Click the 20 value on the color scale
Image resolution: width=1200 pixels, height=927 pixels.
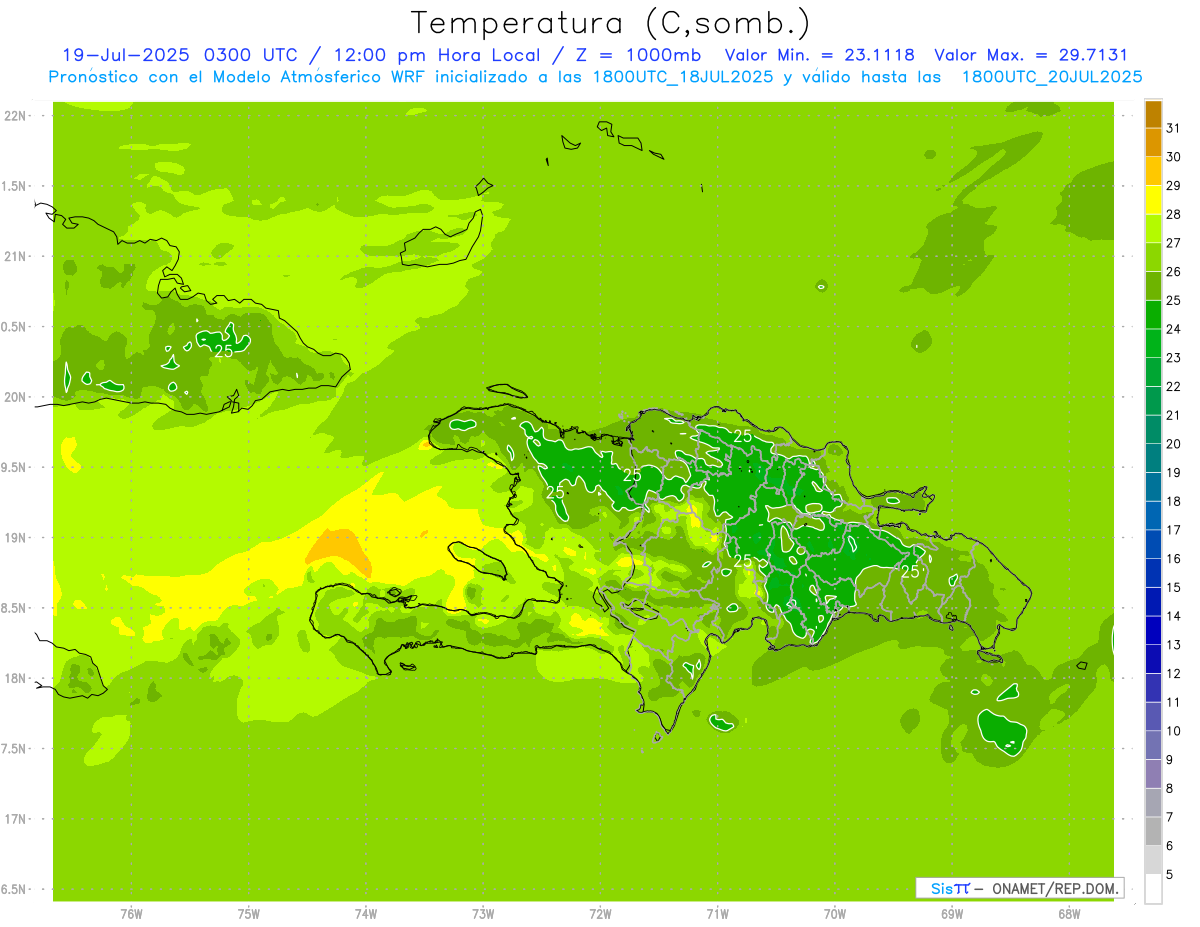[1174, 444]
